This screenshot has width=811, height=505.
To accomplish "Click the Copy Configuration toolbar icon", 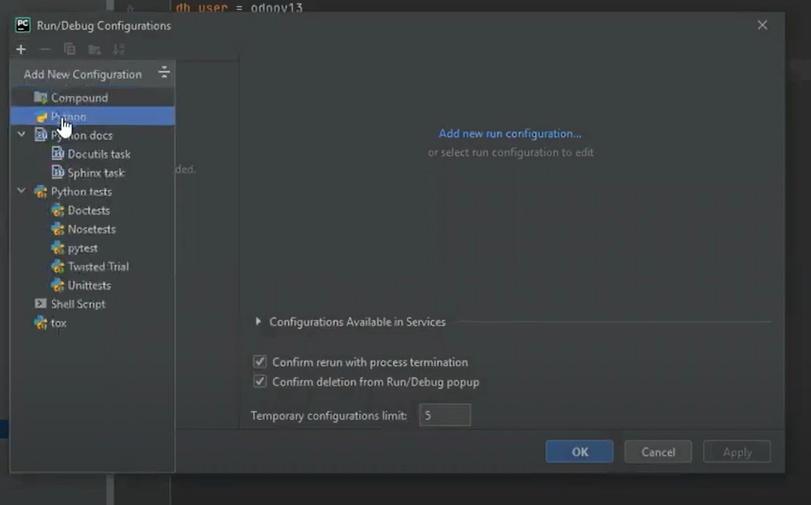I will coord(69,50).
